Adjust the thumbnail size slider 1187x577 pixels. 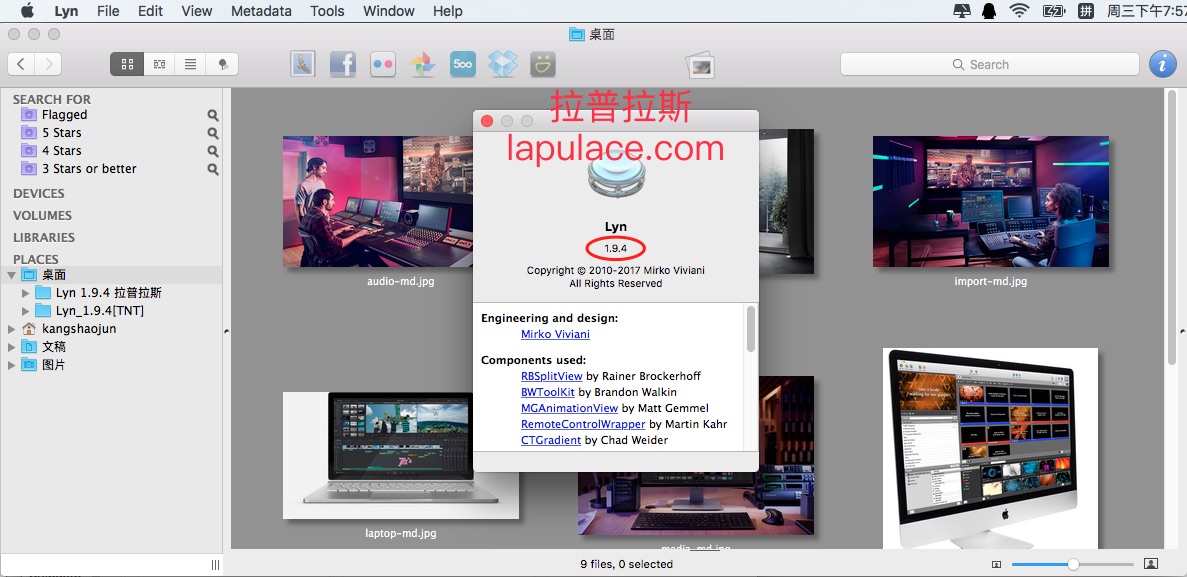coord(1073,564)
